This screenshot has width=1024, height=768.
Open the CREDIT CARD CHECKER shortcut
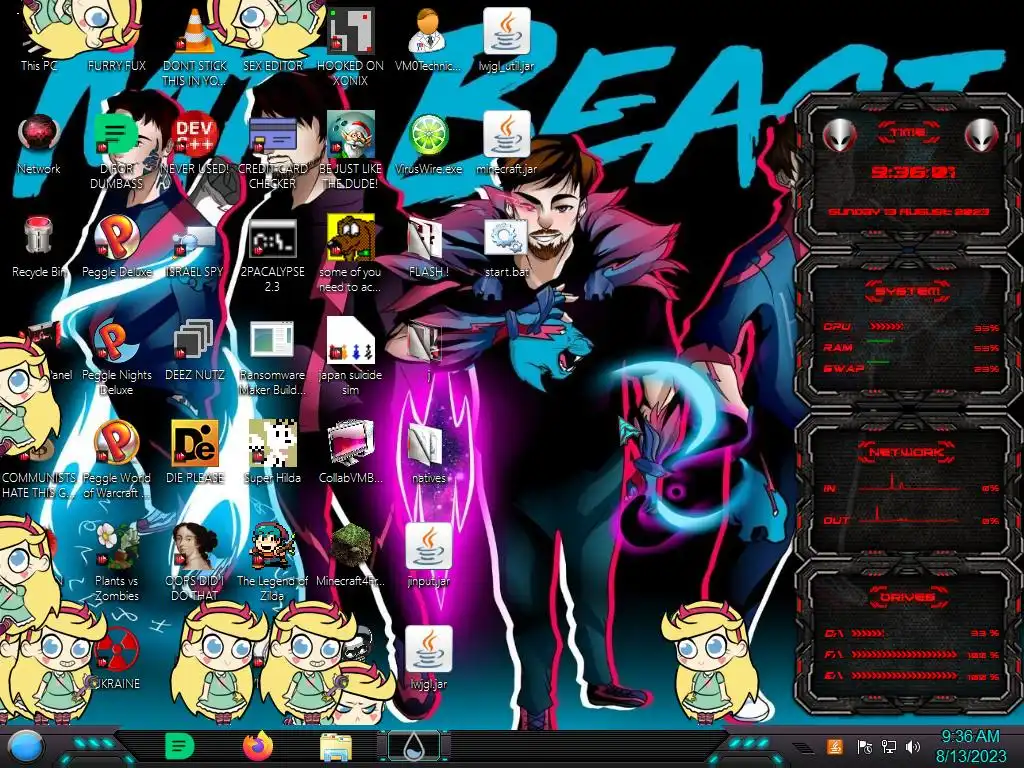272,150
